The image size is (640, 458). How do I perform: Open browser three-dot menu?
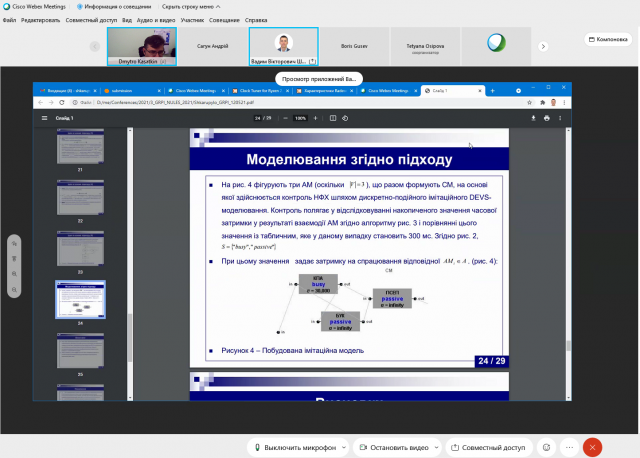pos(564,102)
